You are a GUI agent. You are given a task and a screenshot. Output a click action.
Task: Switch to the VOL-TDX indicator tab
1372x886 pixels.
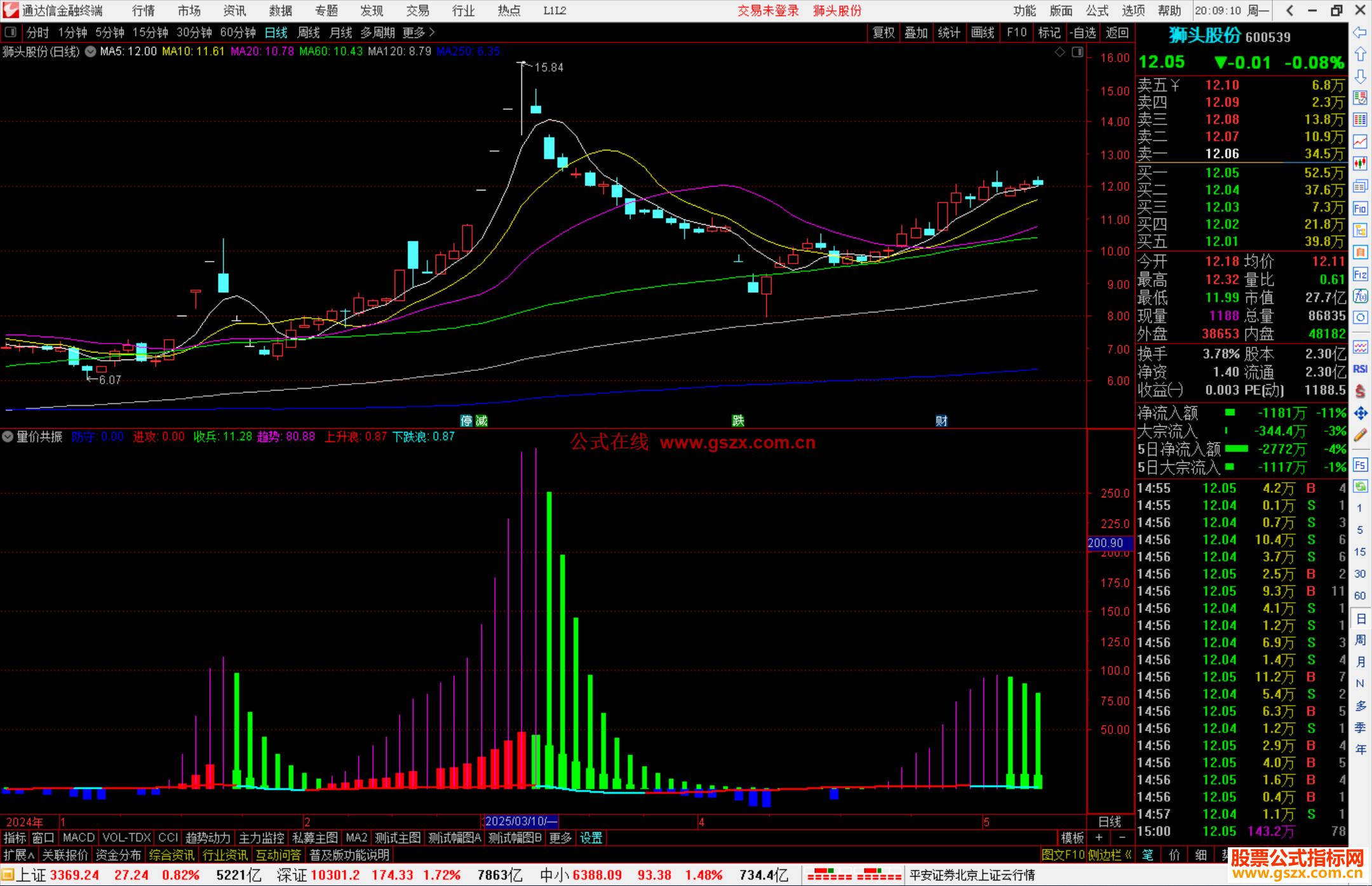click(126, 838)
